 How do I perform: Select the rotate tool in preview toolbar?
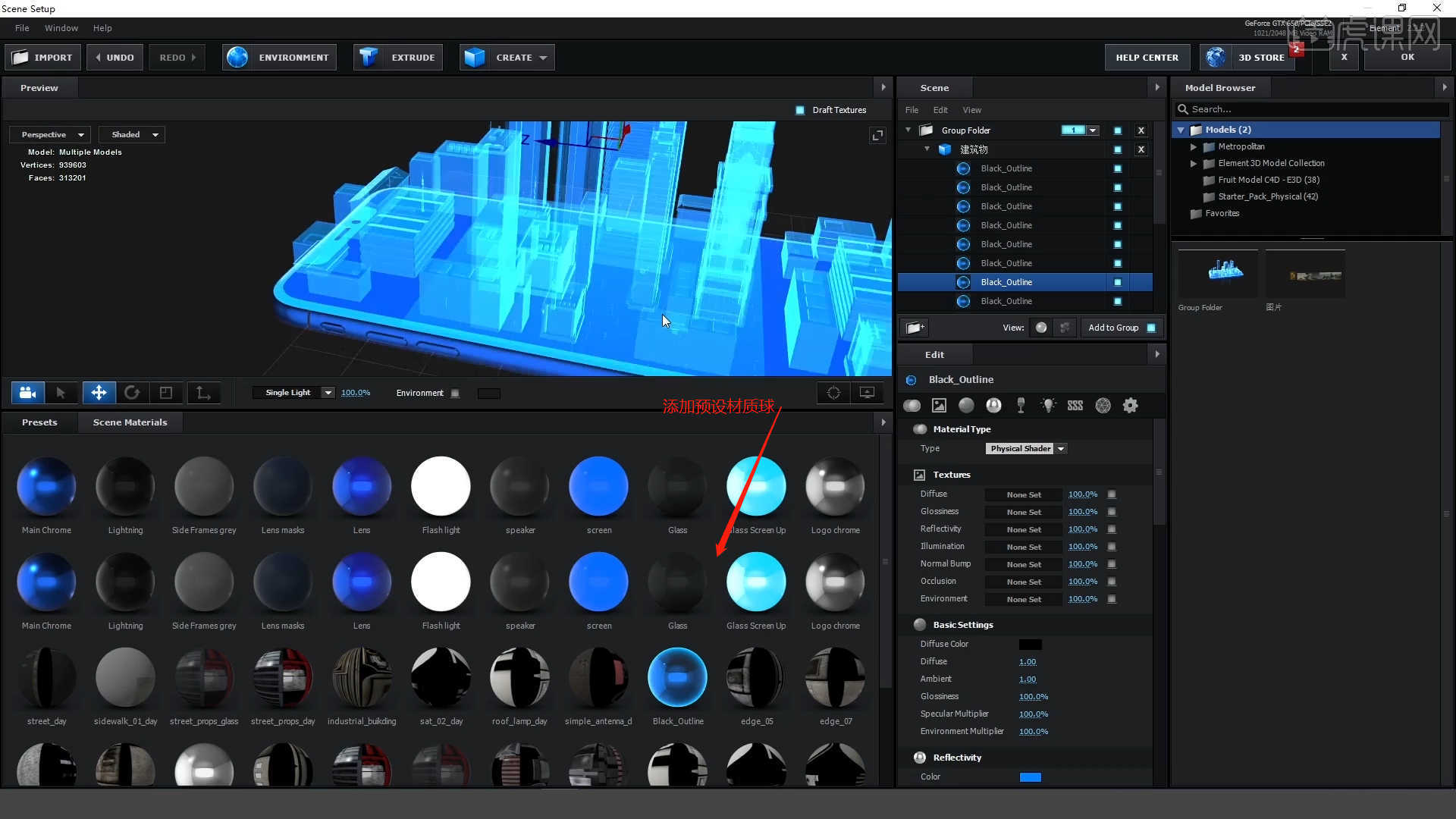point(132,393)
